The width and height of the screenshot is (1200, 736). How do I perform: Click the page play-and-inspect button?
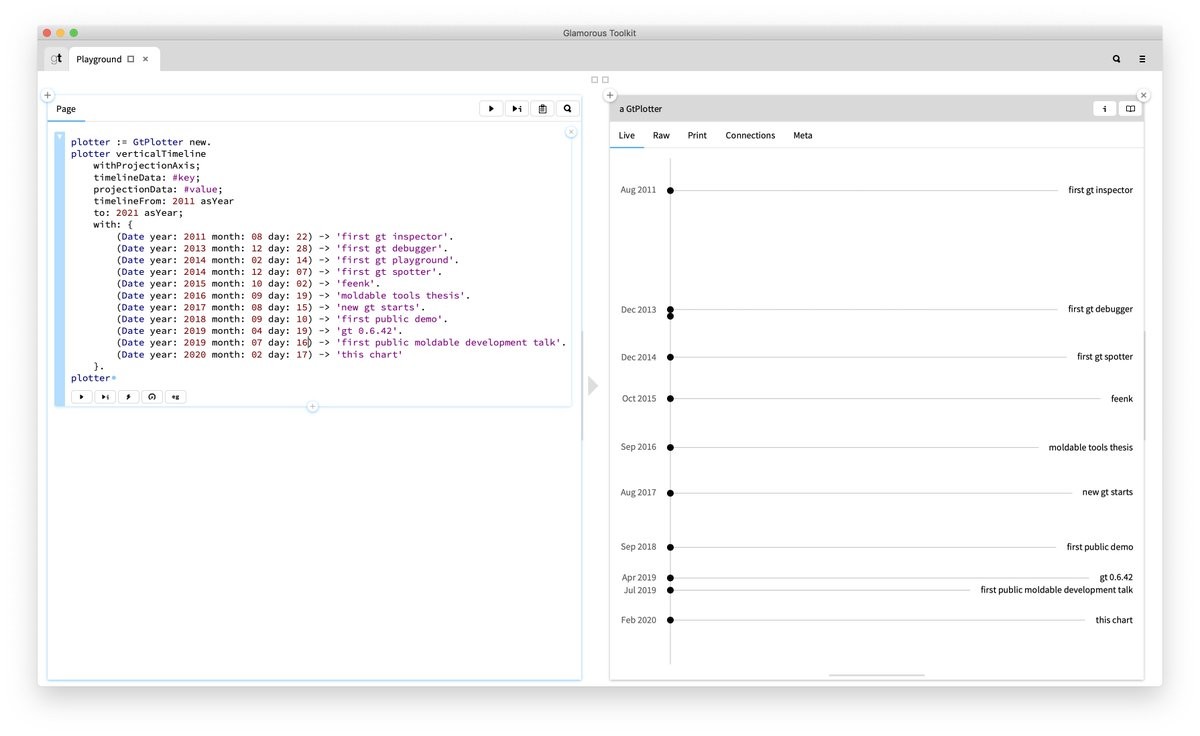517,109
